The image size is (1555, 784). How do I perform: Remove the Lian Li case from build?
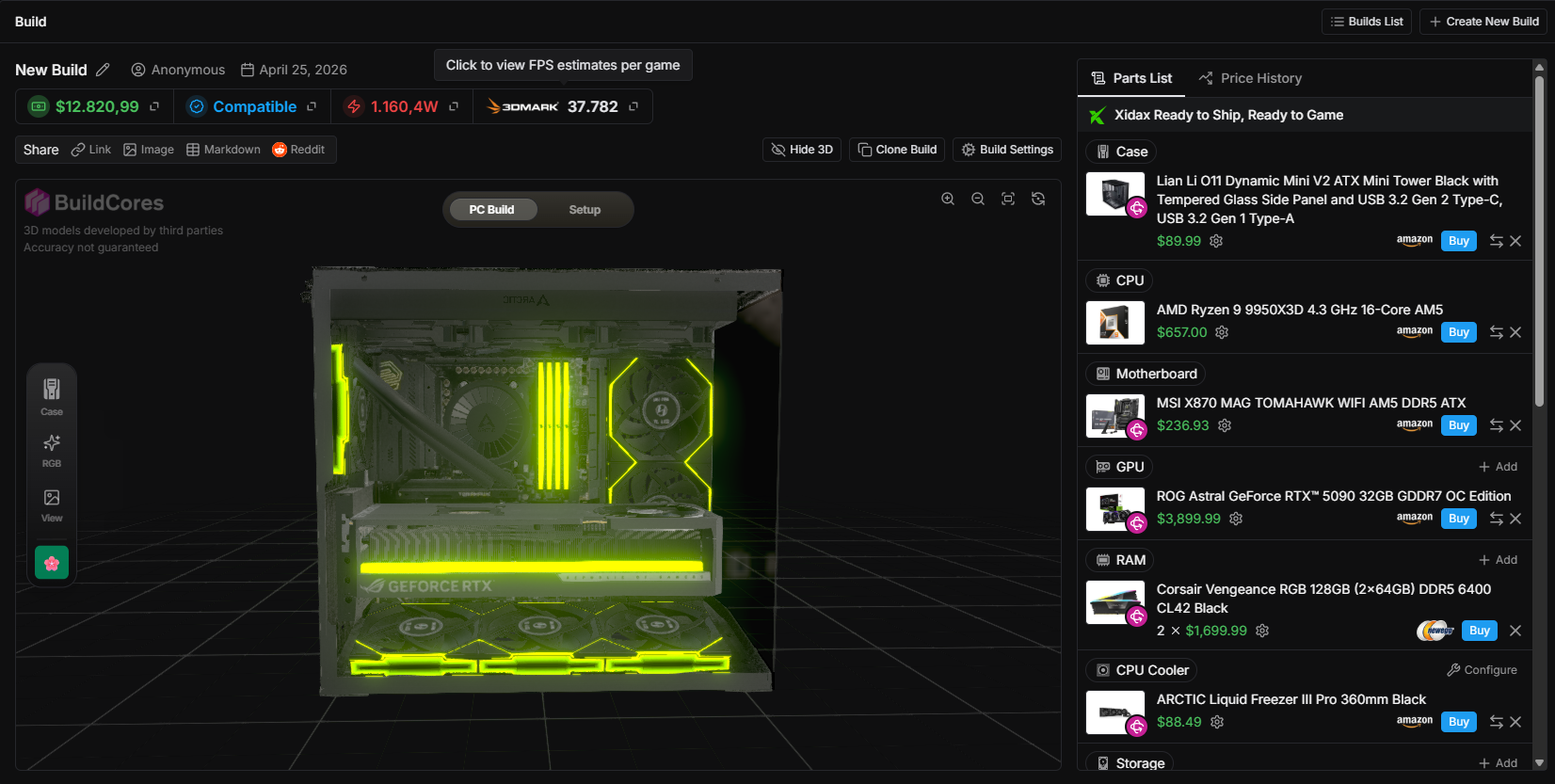[x=1515, y=241]
